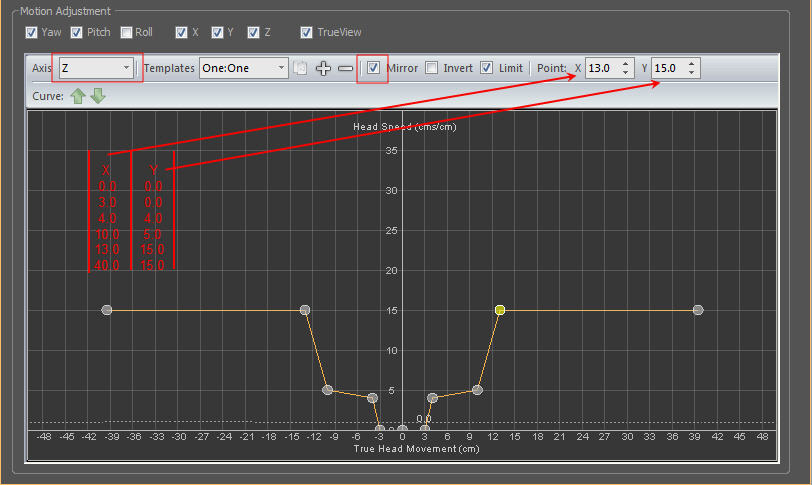Select the curve point at -4, 4
Viewport: 812px width, 485px height.
click(x=372, y=398)
